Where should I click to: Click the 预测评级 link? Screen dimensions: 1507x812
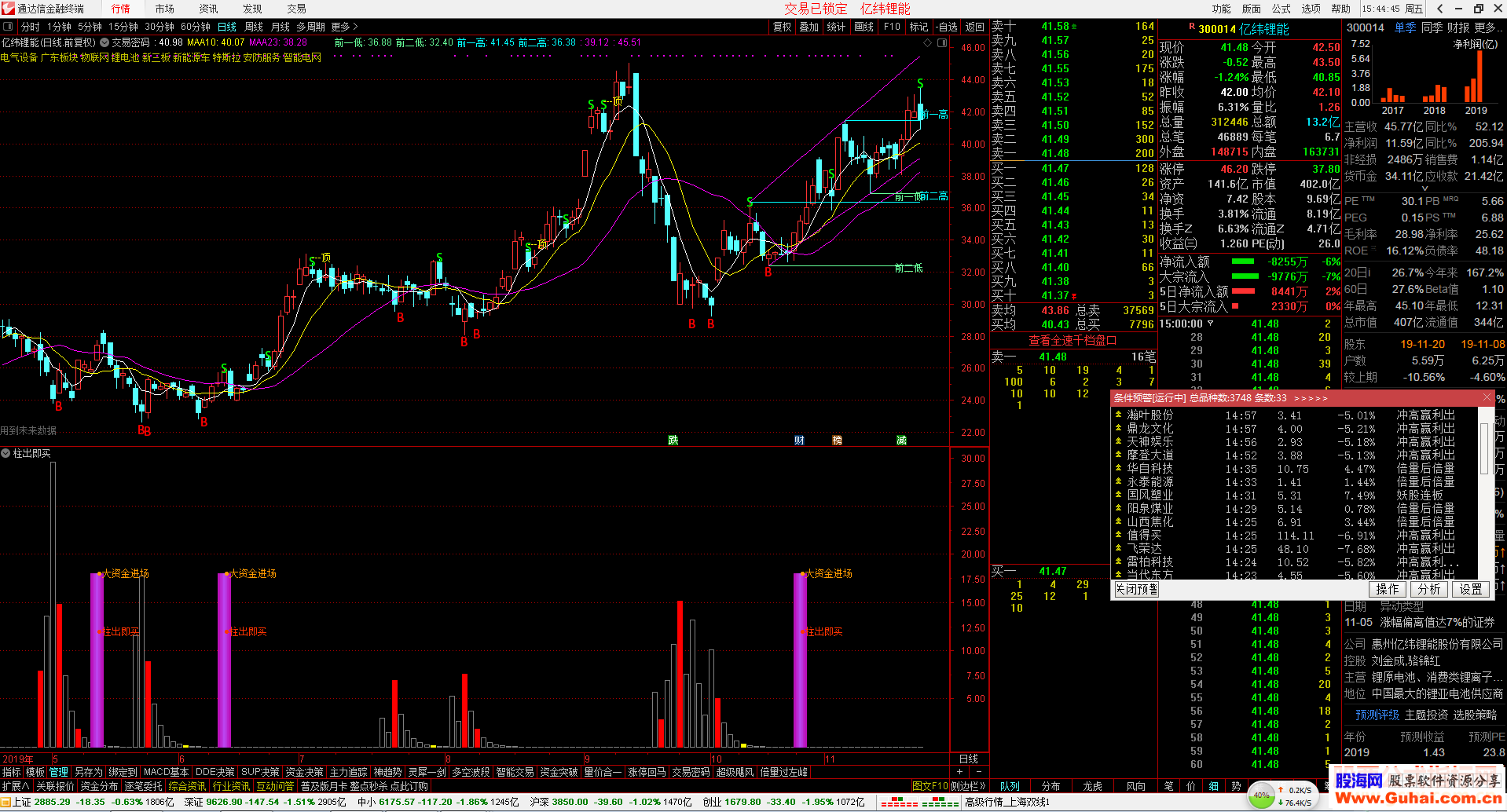[x=1377, y=715]
